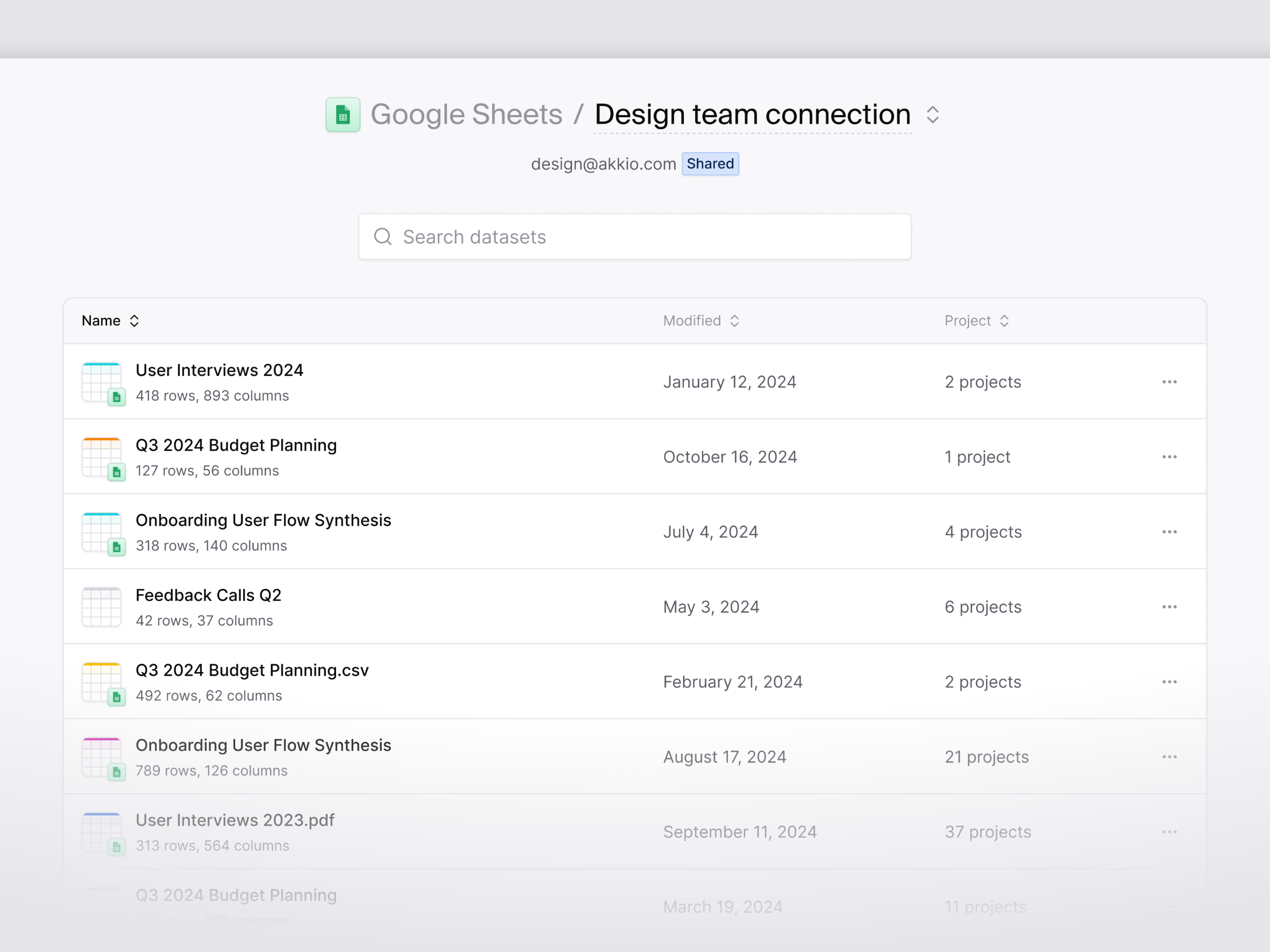
Task: Open more options for Q3 2024 Budget Planning.csv
Action: pos(1169,682)
